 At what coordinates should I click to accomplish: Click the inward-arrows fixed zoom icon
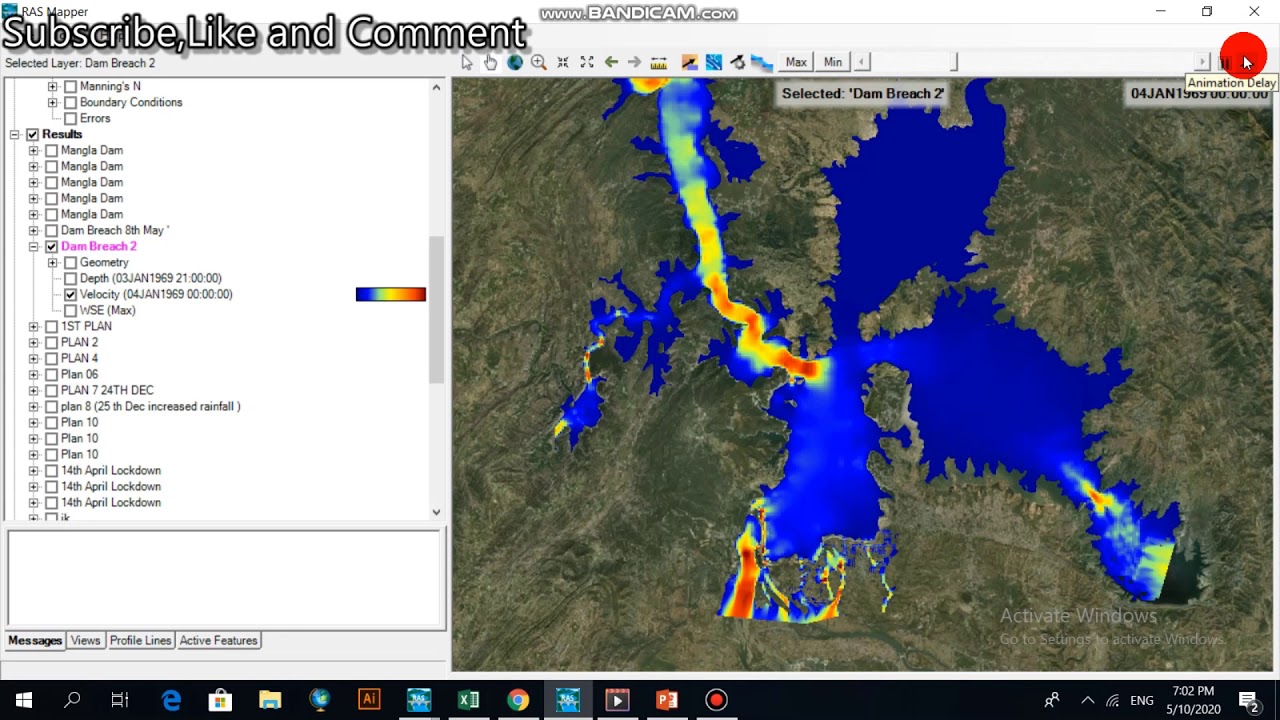click(x=563, y=62)
